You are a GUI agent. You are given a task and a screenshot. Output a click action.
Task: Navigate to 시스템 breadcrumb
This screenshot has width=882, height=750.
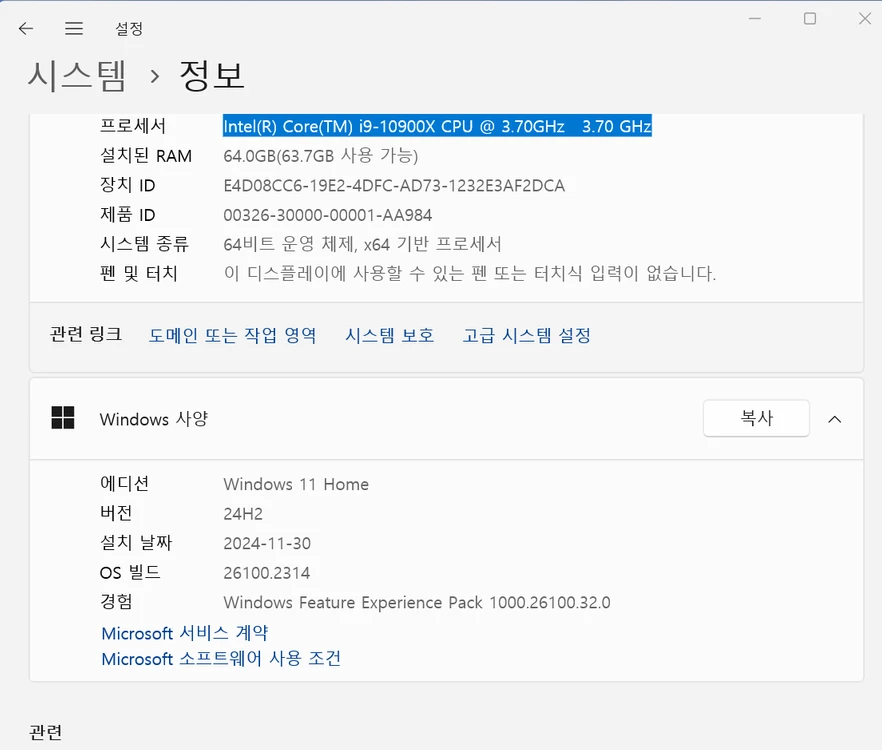click(x=77, y=75)
